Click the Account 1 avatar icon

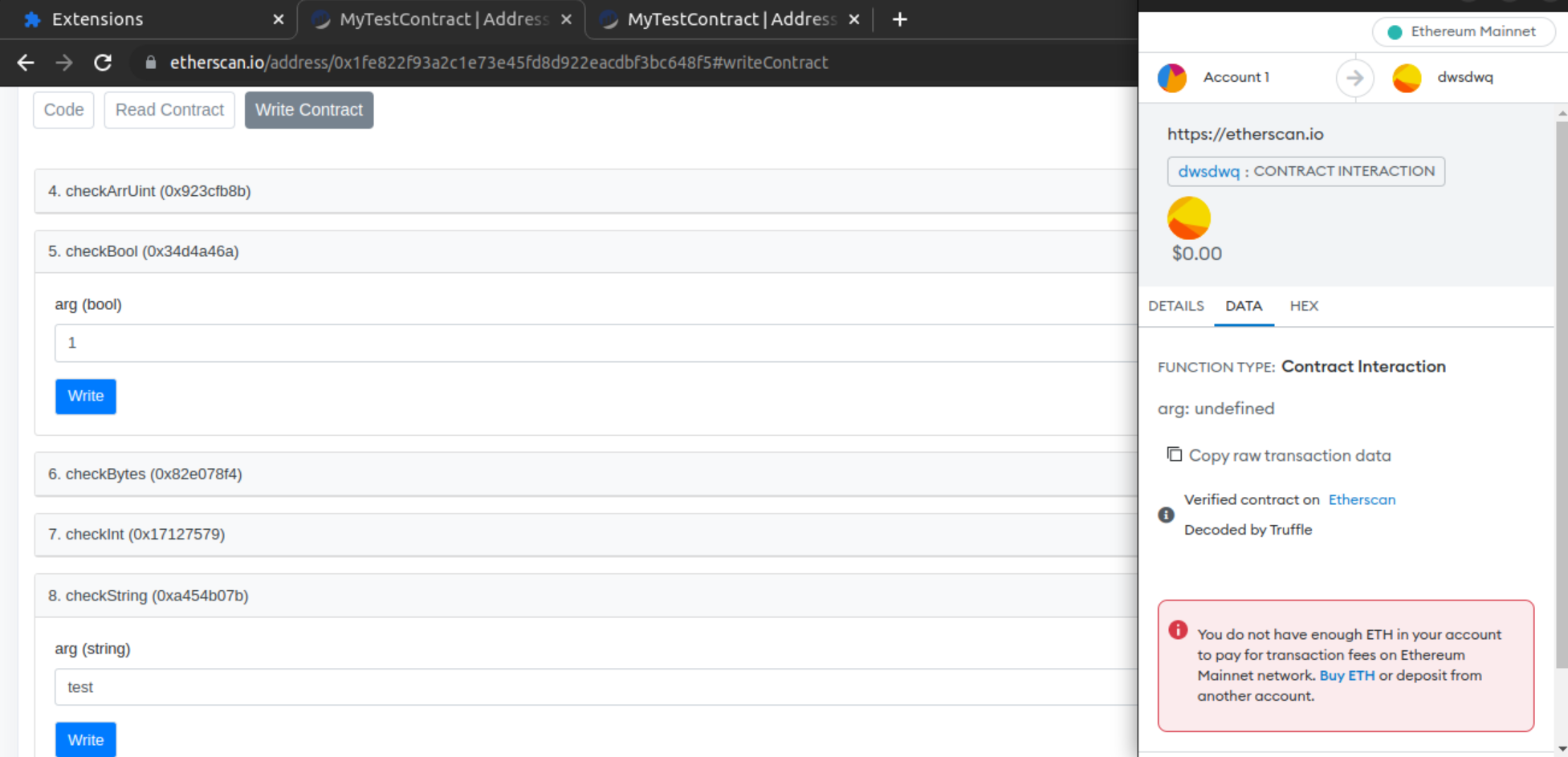click(x=1172, y=77)
